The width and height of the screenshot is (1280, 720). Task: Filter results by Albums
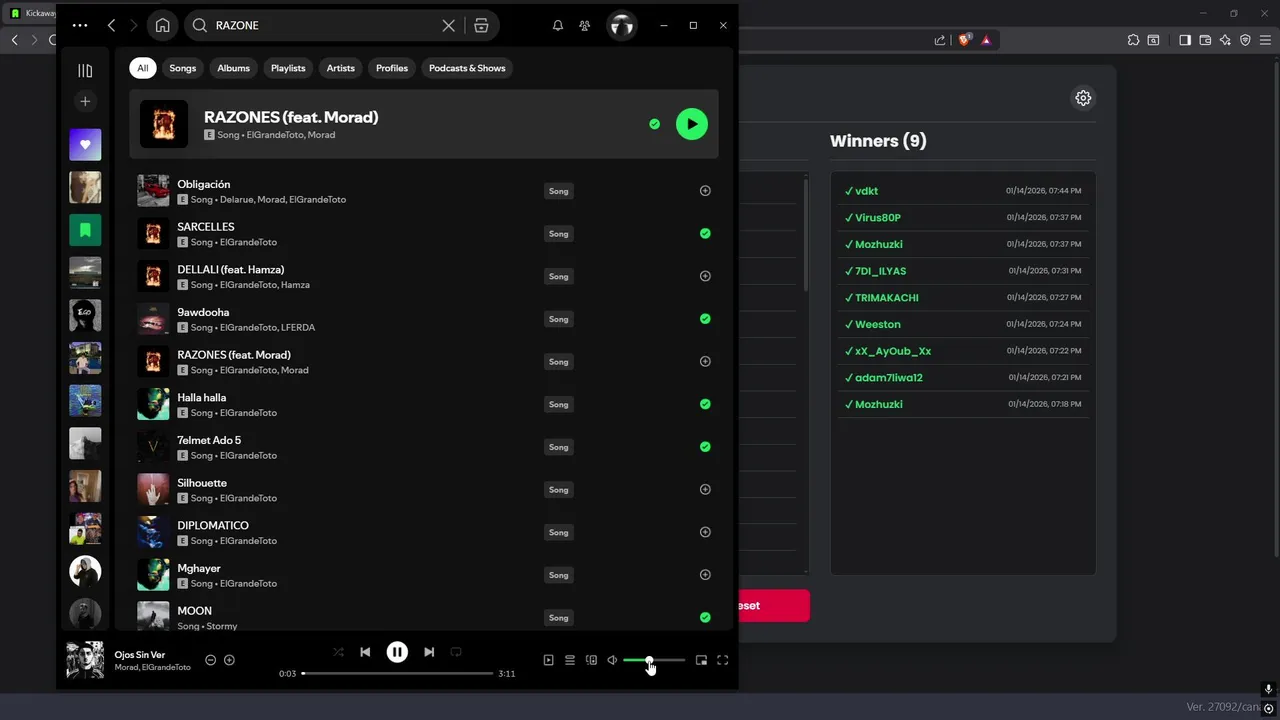[233, 68]
